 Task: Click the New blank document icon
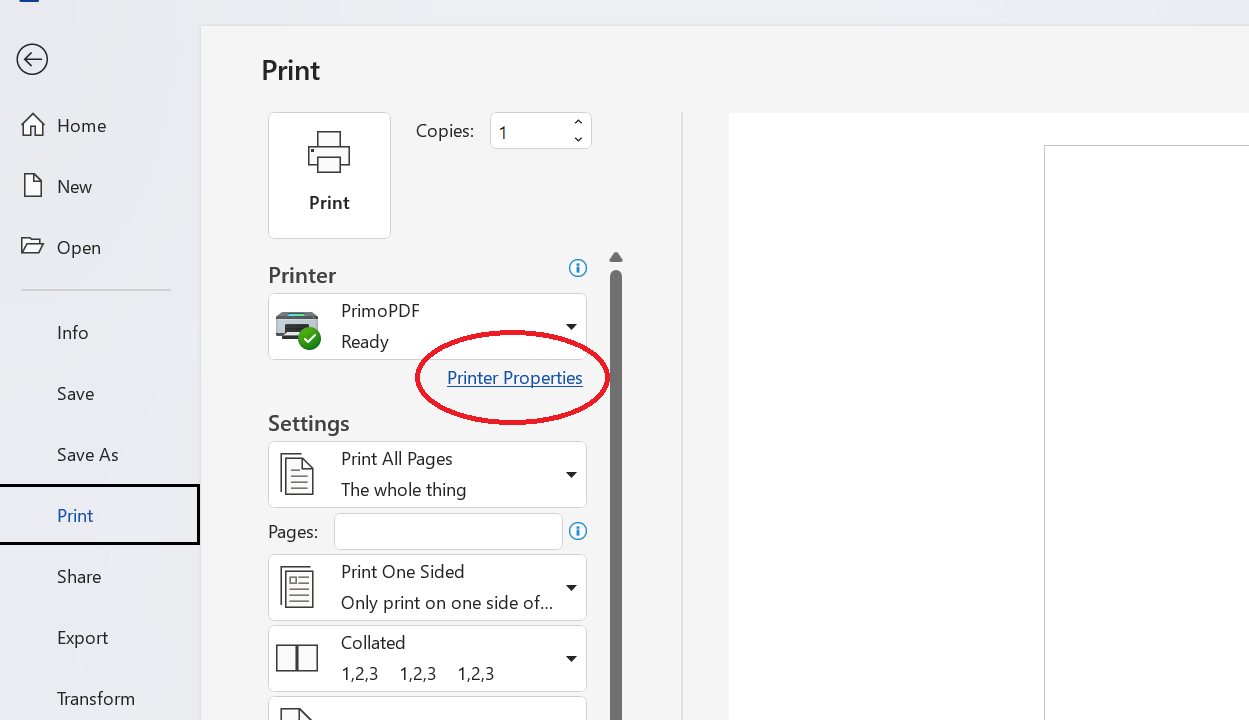click(33, 185)
